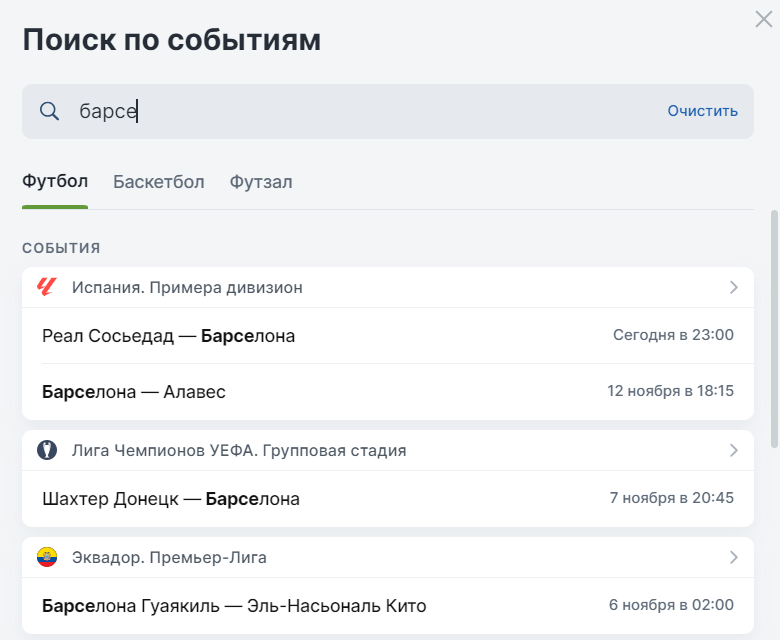
Task: Open league 'Испания. Примера дивизион'
Action: pos(388,287)
